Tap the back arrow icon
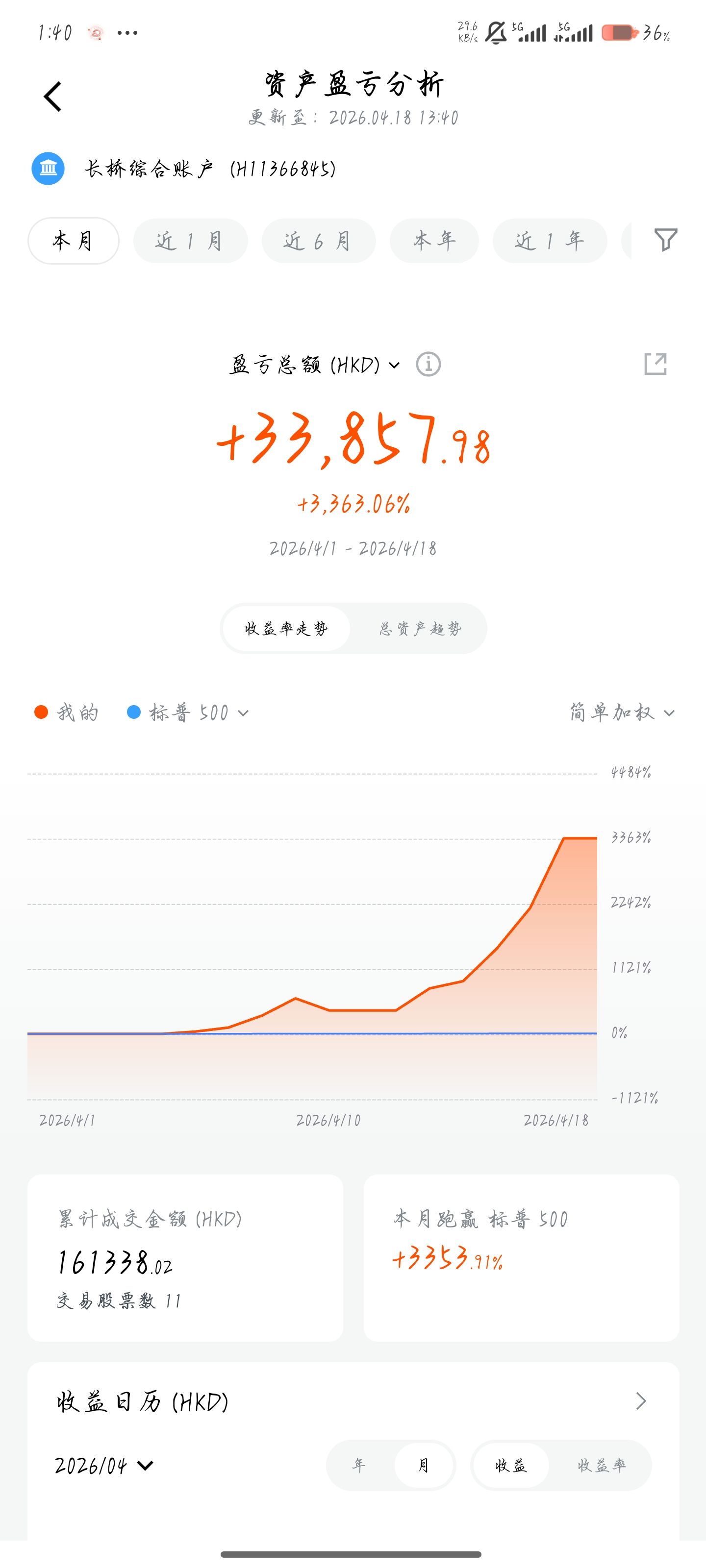This screenshot has height=1568, width=706. click(x=53, y=97)
